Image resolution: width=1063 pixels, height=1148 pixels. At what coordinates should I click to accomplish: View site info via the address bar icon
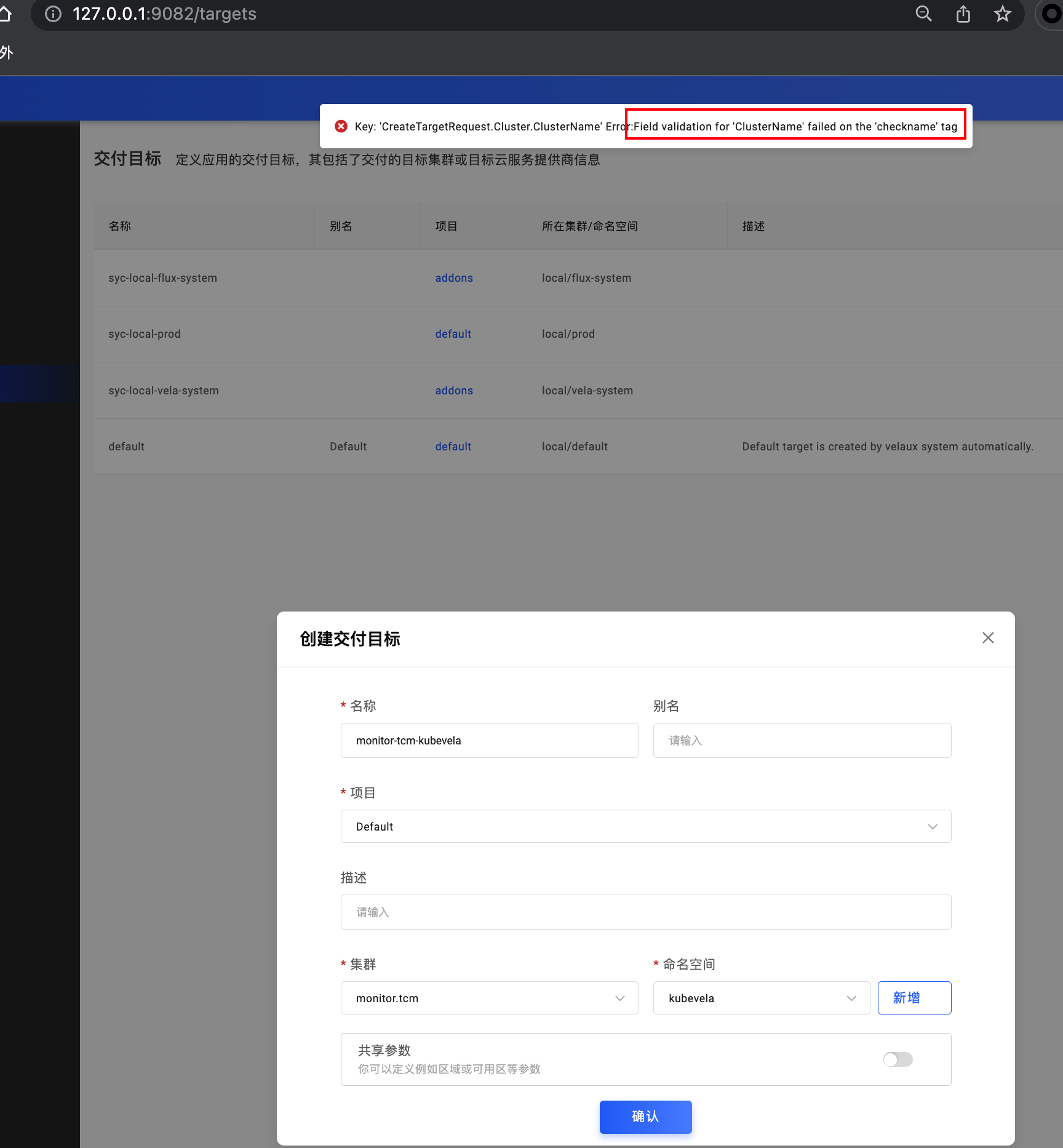click(53, 14)
